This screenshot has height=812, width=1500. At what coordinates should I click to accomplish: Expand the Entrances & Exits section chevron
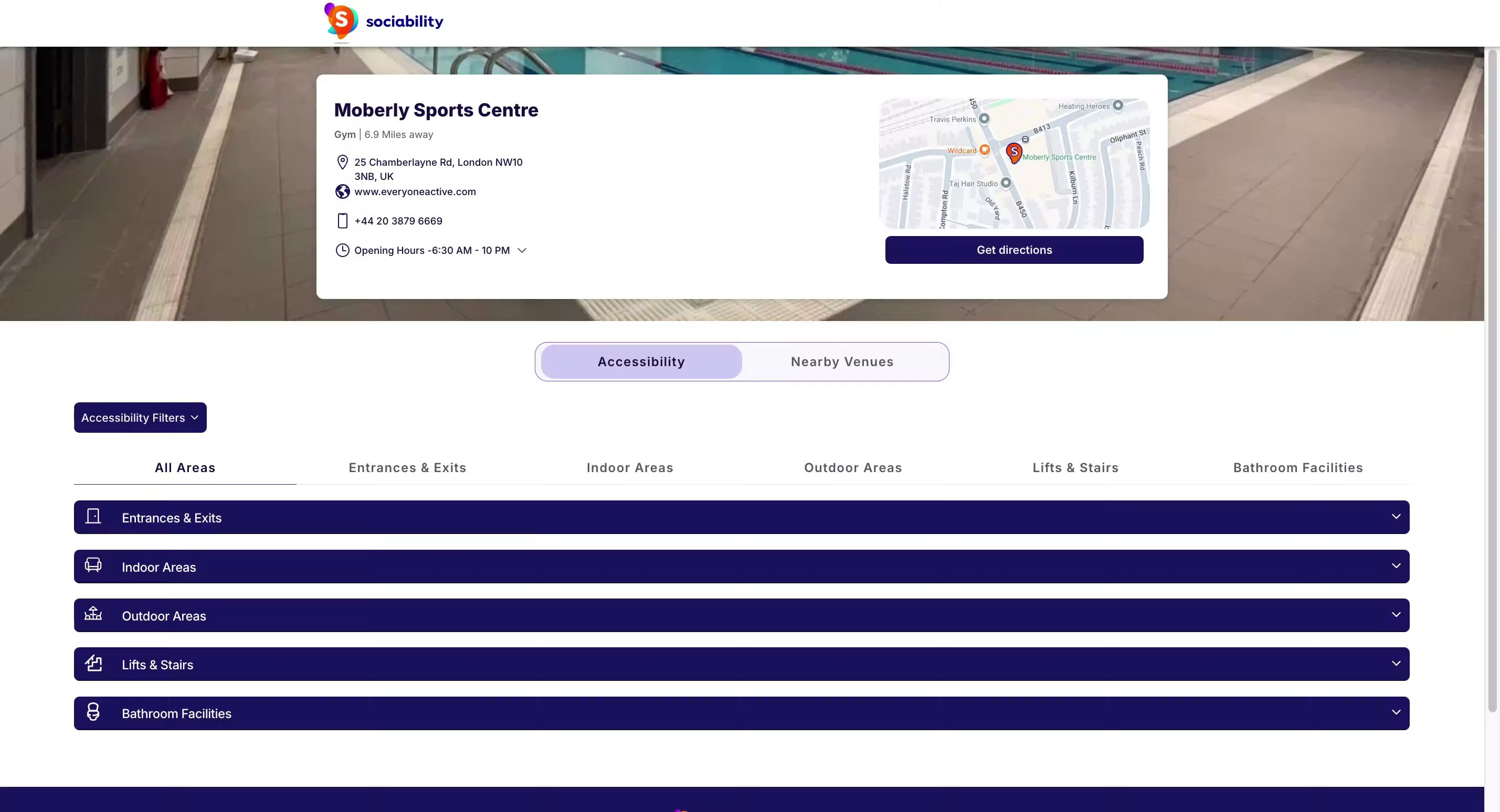[x=1396, y=517]
